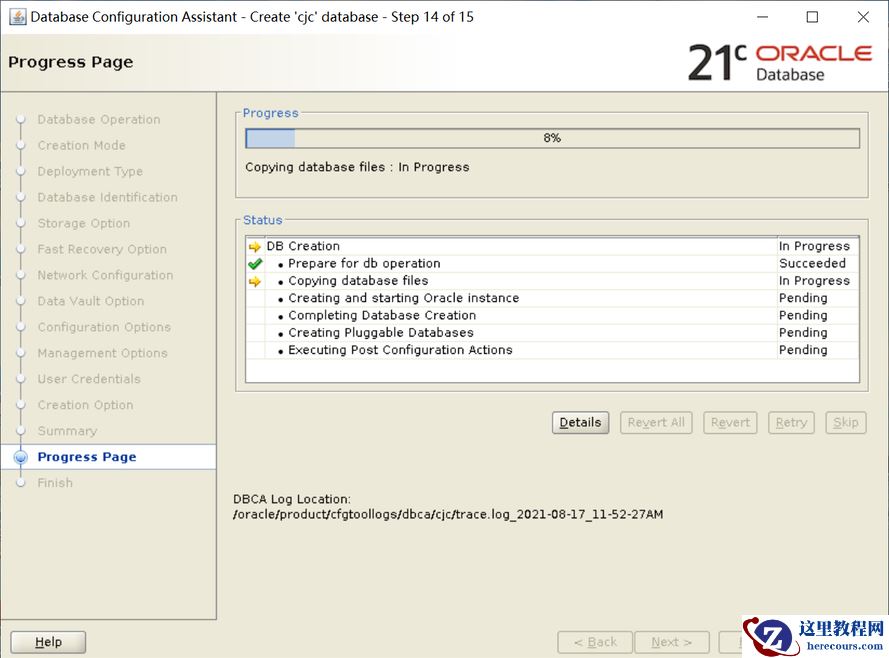
Task: Select Creation Option step in sidebar
Action: [86, 405]
